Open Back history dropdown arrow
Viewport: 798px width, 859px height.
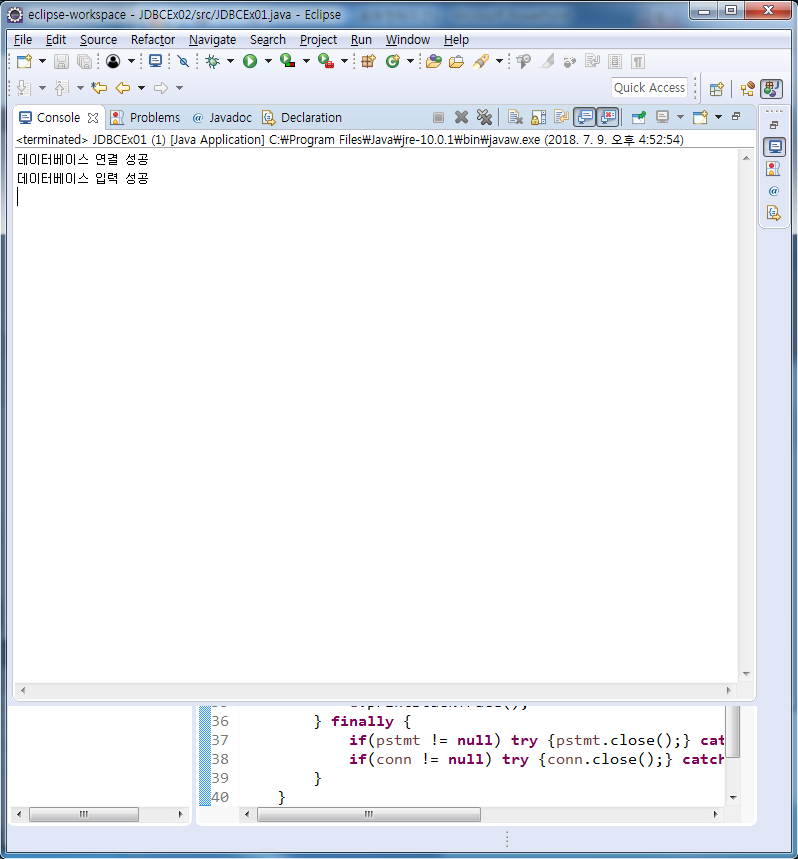coord(141,88)
